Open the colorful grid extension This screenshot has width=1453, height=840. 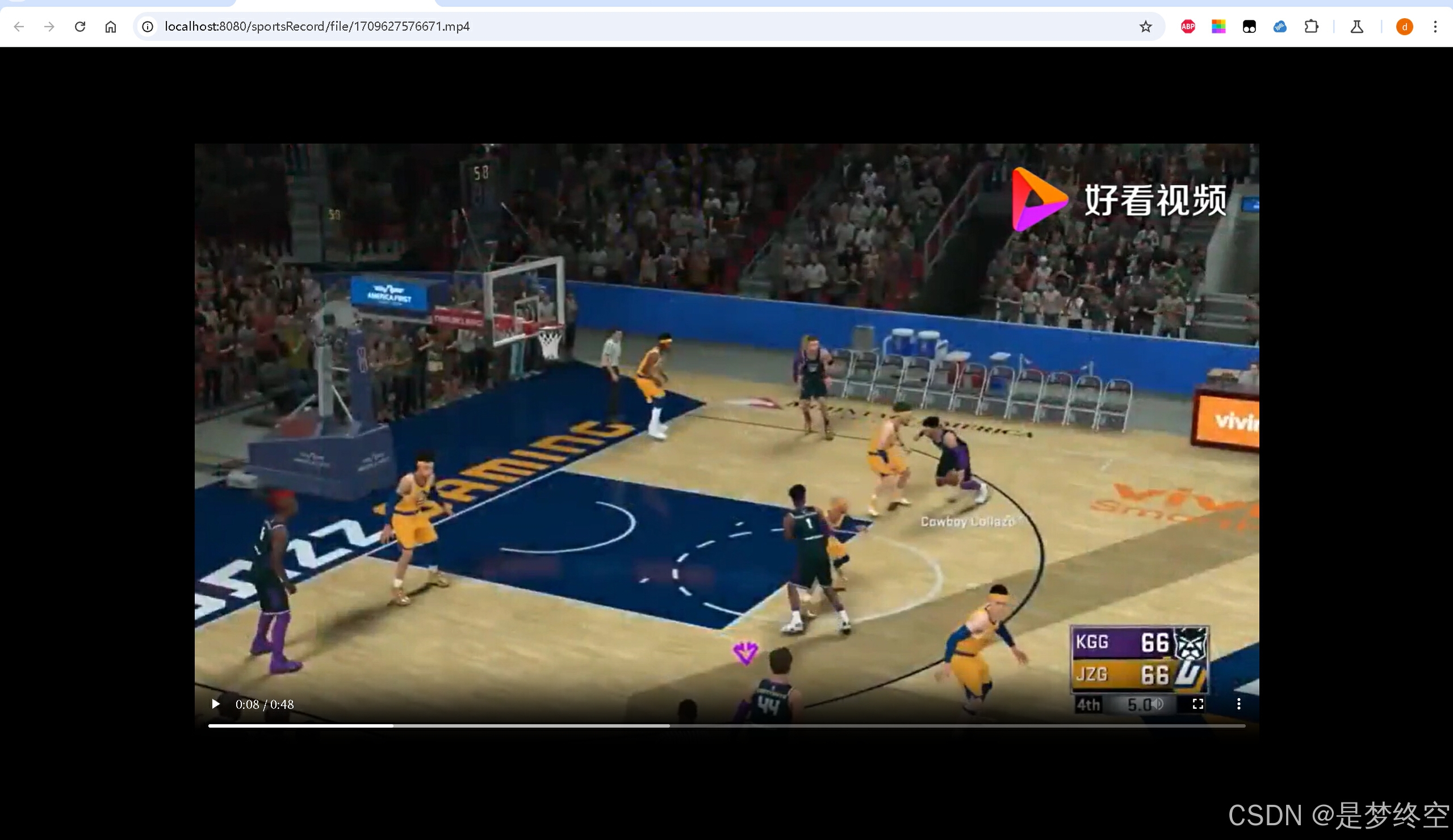(1218, 27)
